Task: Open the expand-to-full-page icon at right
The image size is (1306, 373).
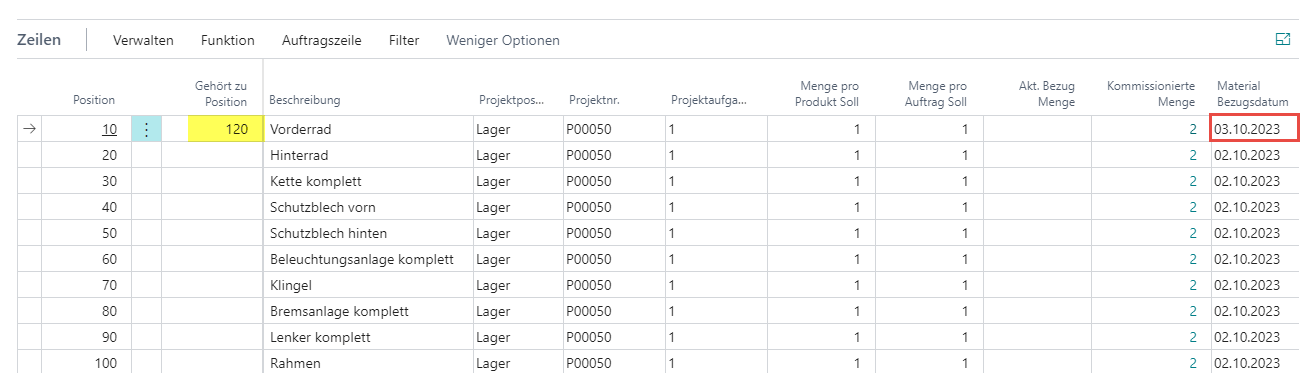Action: click(1283, 40)
